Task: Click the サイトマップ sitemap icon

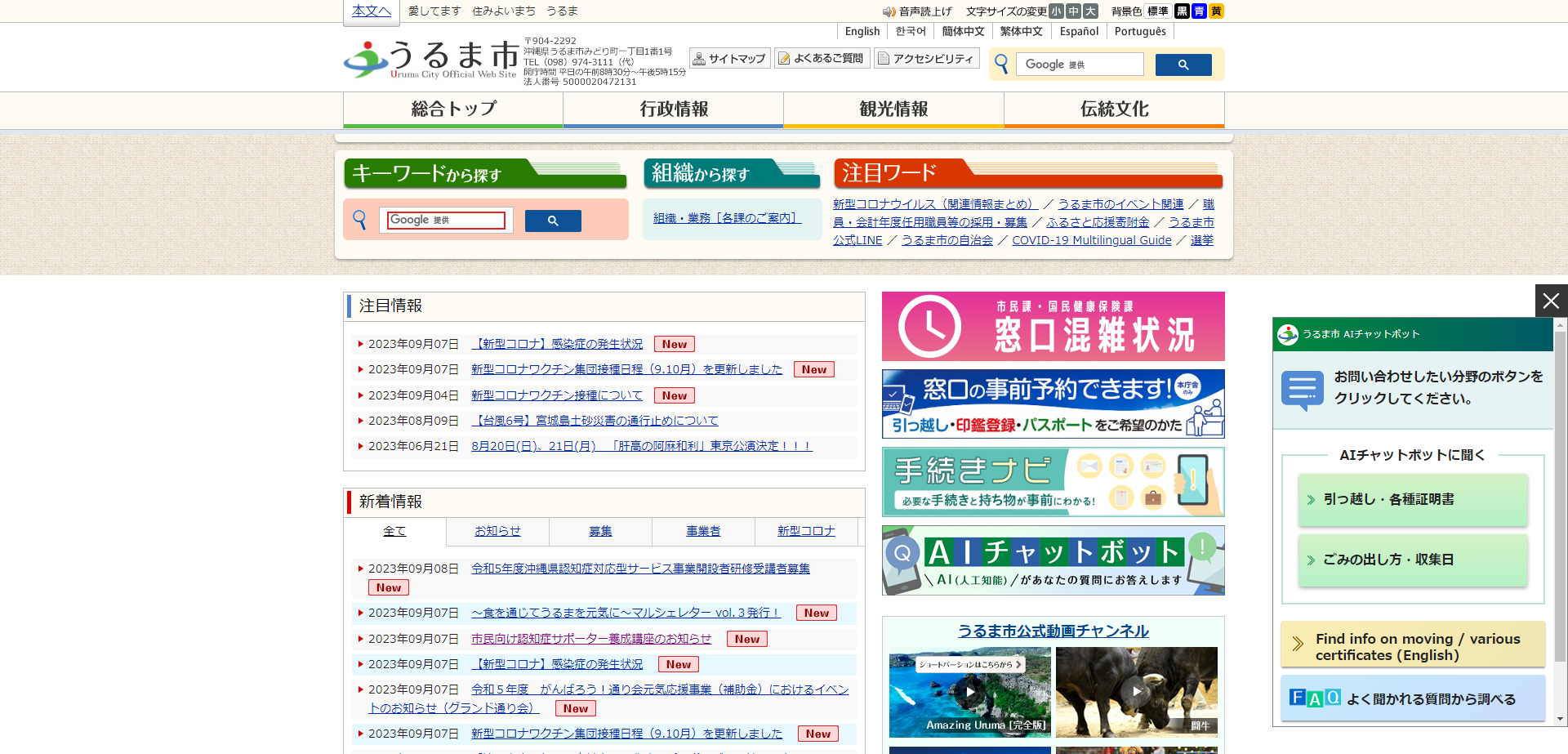Action: [x=699, y=58]
